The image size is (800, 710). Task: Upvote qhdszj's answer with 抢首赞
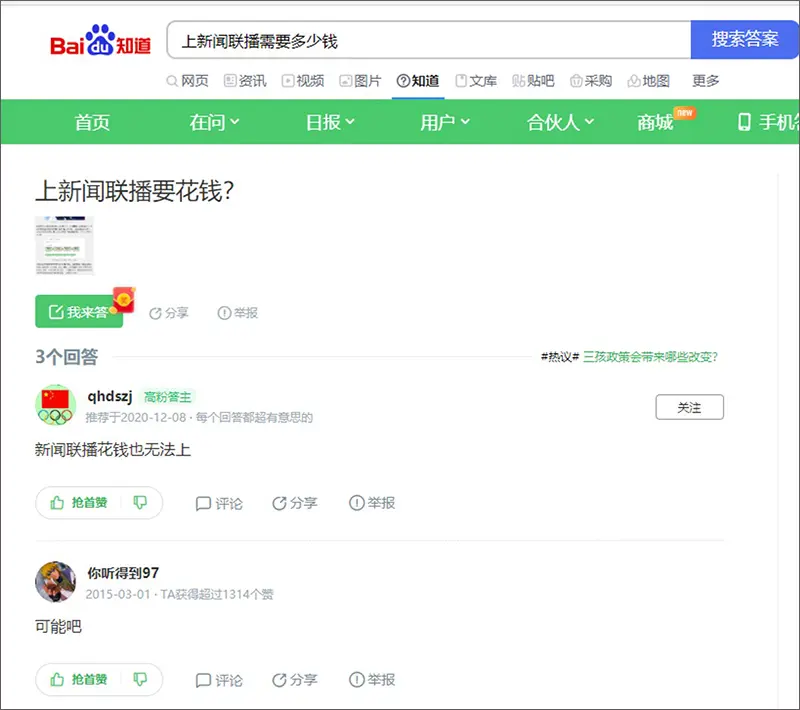pos(78,503)
